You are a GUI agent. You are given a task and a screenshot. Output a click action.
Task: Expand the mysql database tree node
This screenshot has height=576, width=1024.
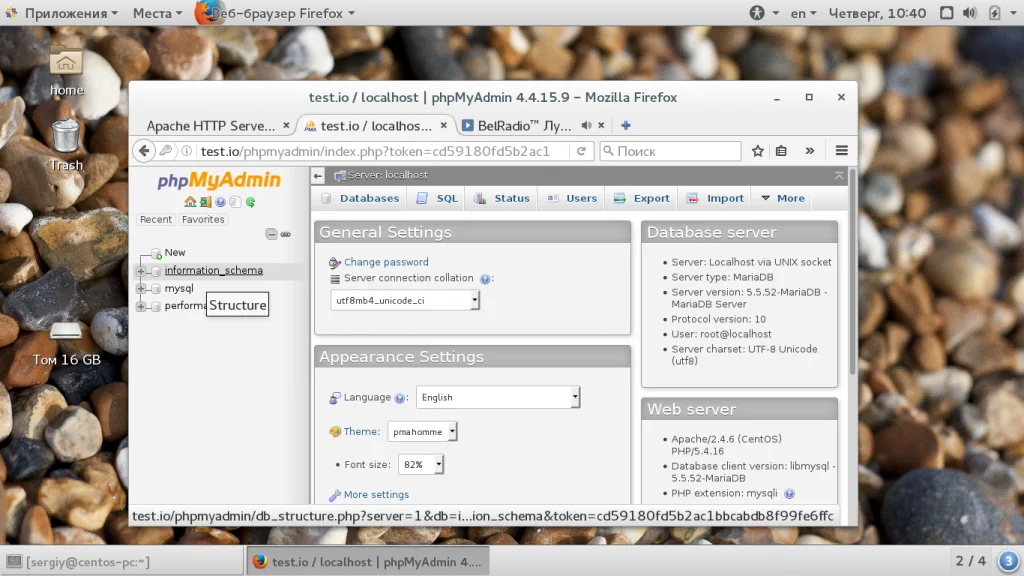pos(140,288)
